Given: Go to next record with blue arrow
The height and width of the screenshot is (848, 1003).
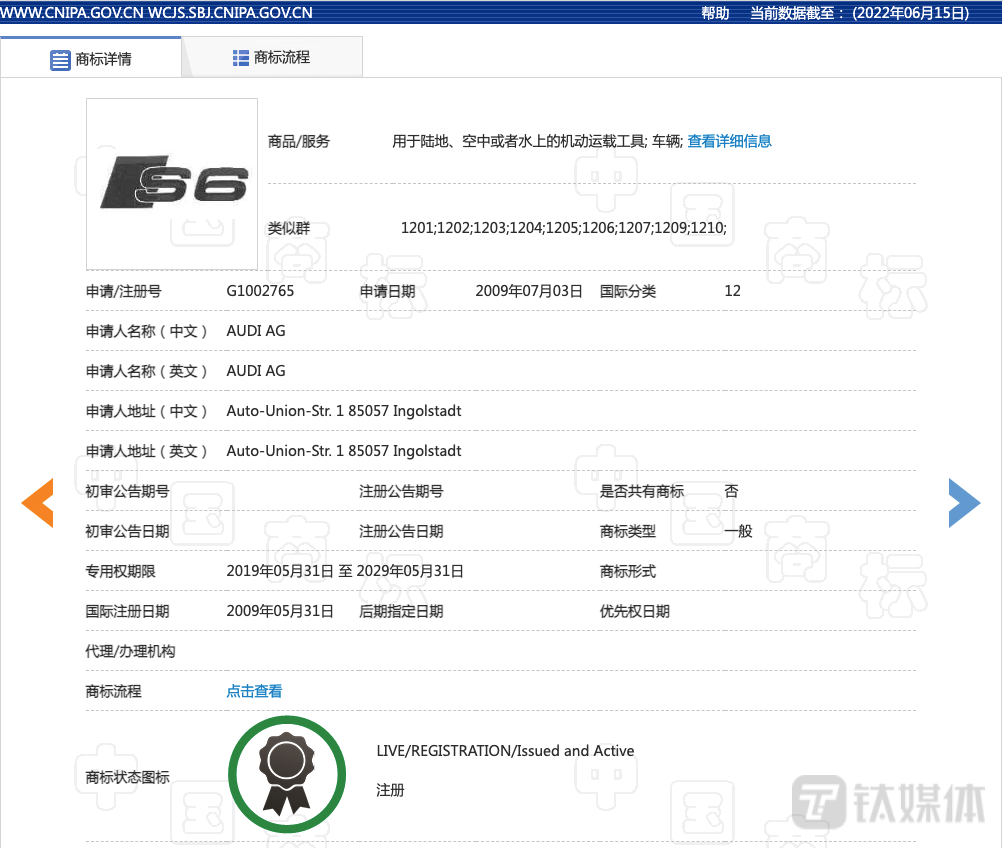Looking at the screenshot, I should 964,503.
